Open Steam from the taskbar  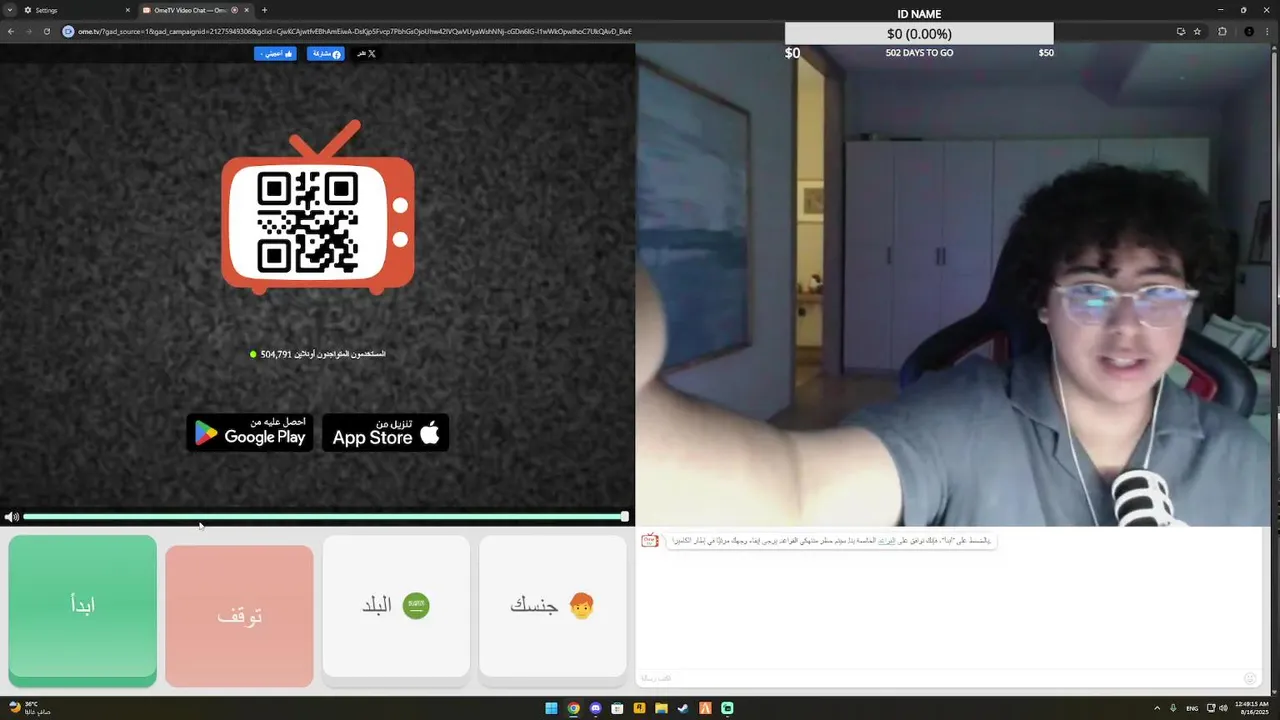pos(683,708)
